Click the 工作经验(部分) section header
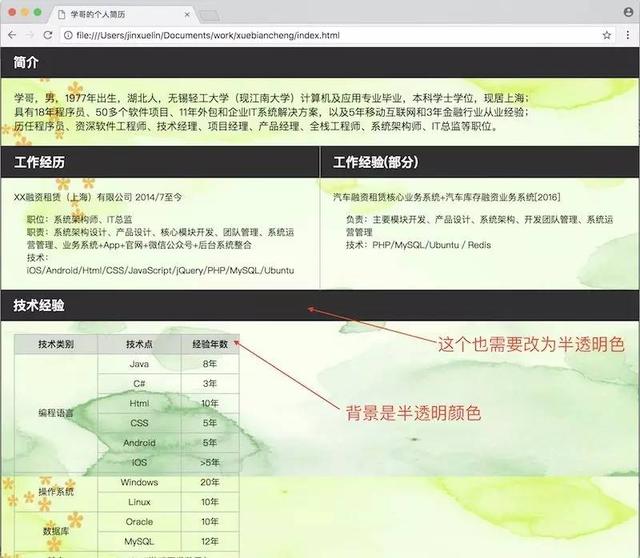Viewport: 640px width, 558px height. (x=480, y=162)
